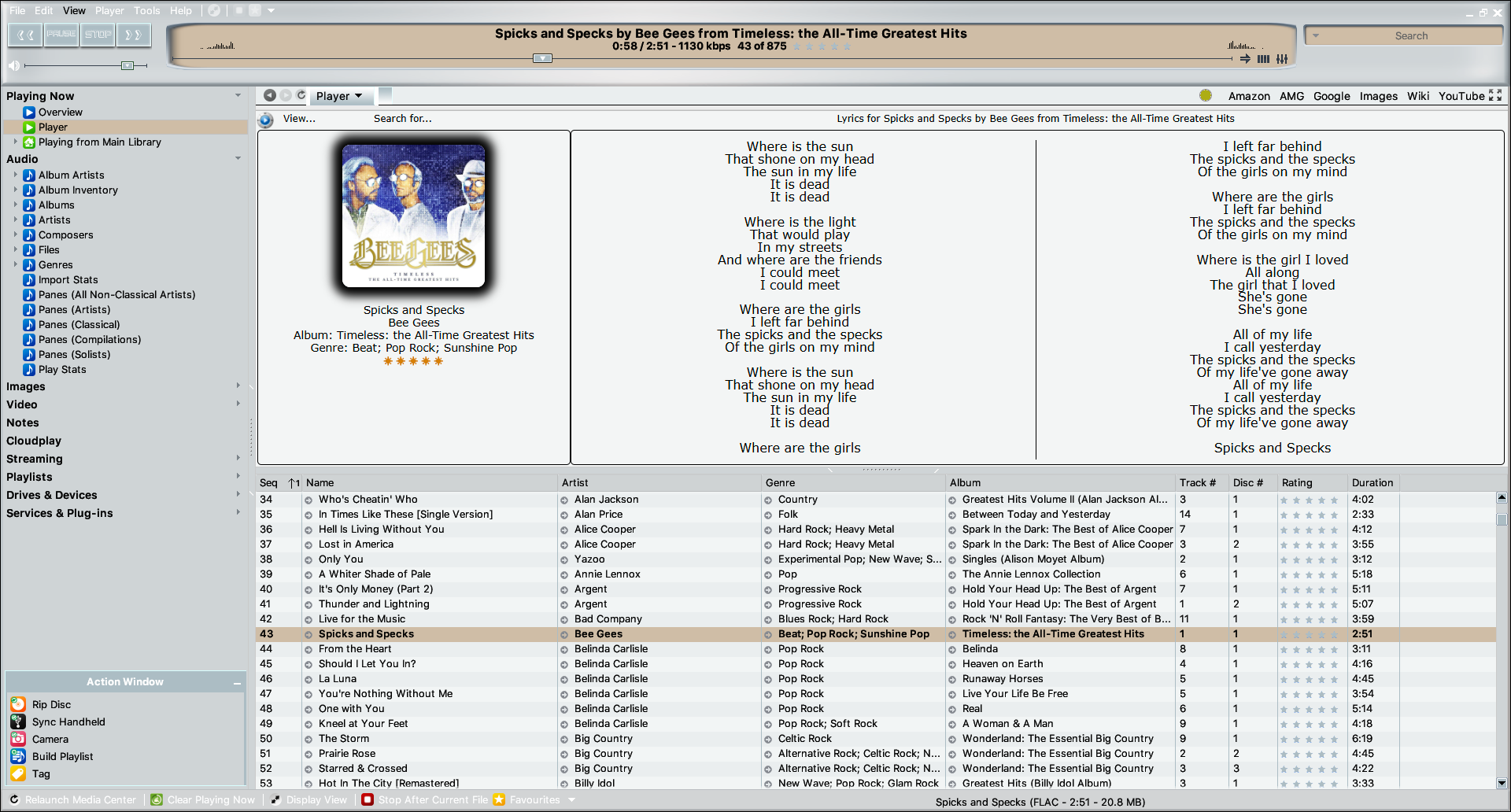Open the YouTube link
This screenshot has height=812, width=1511.
(x=1461, y=96)
